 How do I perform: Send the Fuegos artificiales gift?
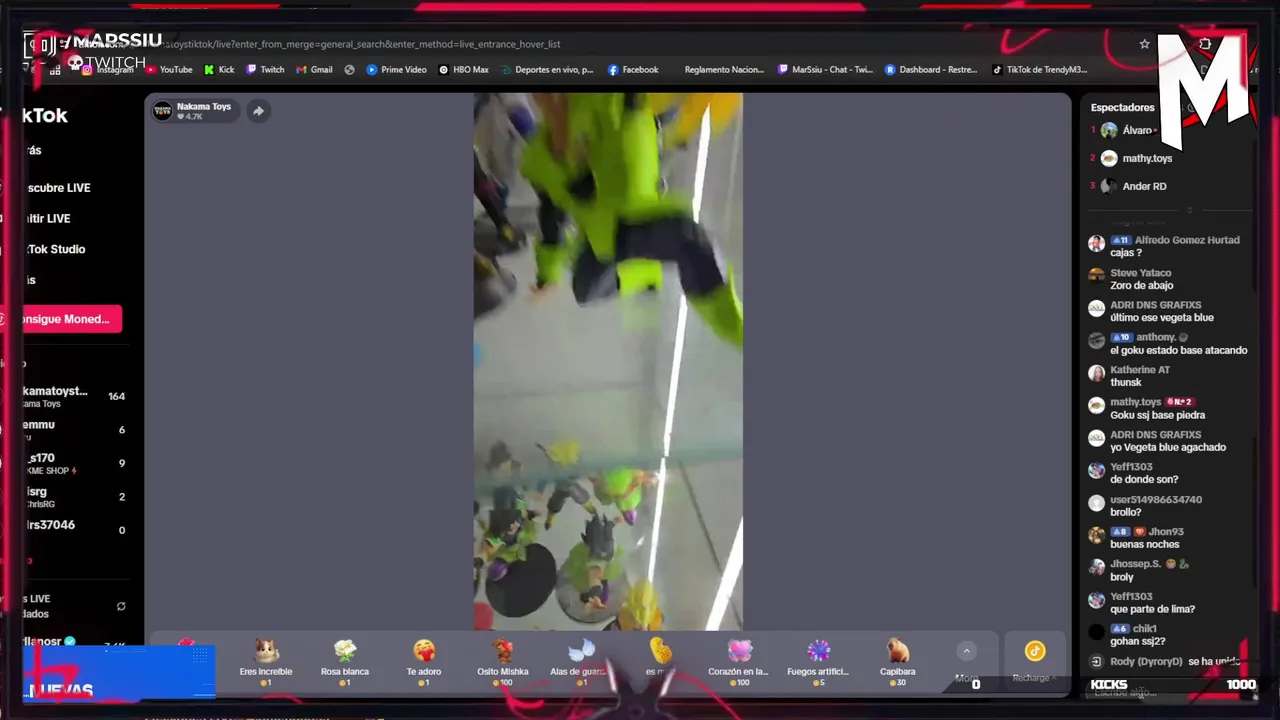[818, 663]
